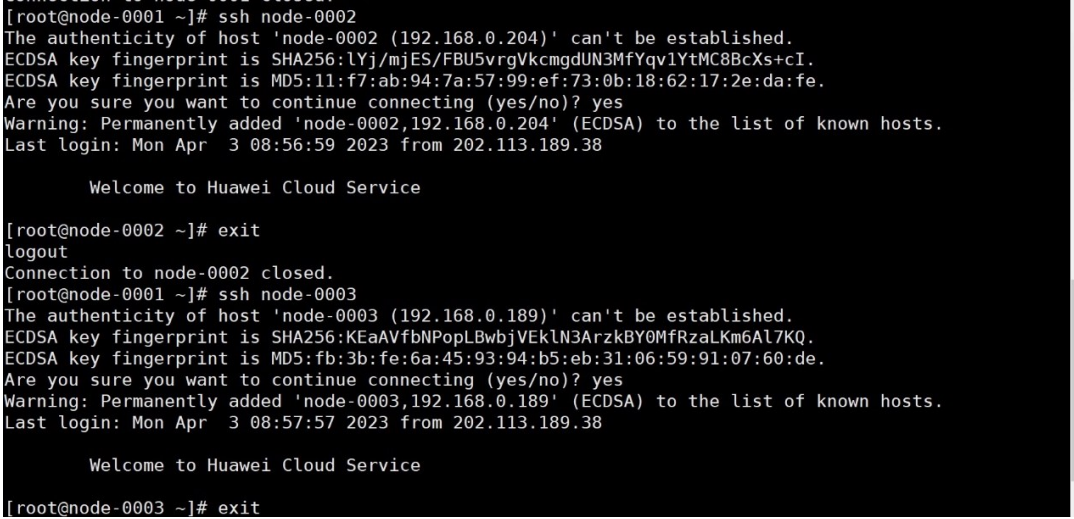Viewport: 1074px width, 519px height.
Task: Click "exit" after the node-0002 prompt
Action: pos(238,230)
